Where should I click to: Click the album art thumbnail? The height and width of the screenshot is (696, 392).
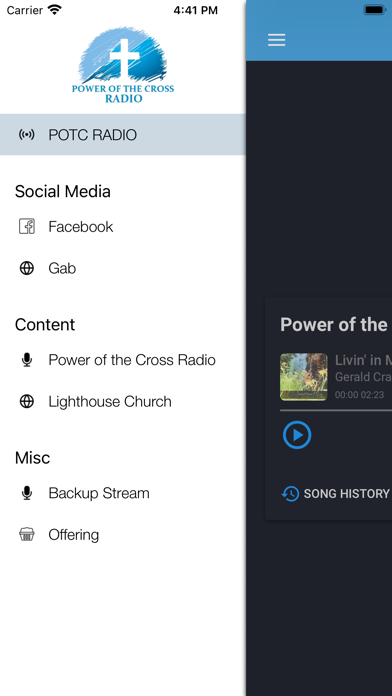(304, 377)
